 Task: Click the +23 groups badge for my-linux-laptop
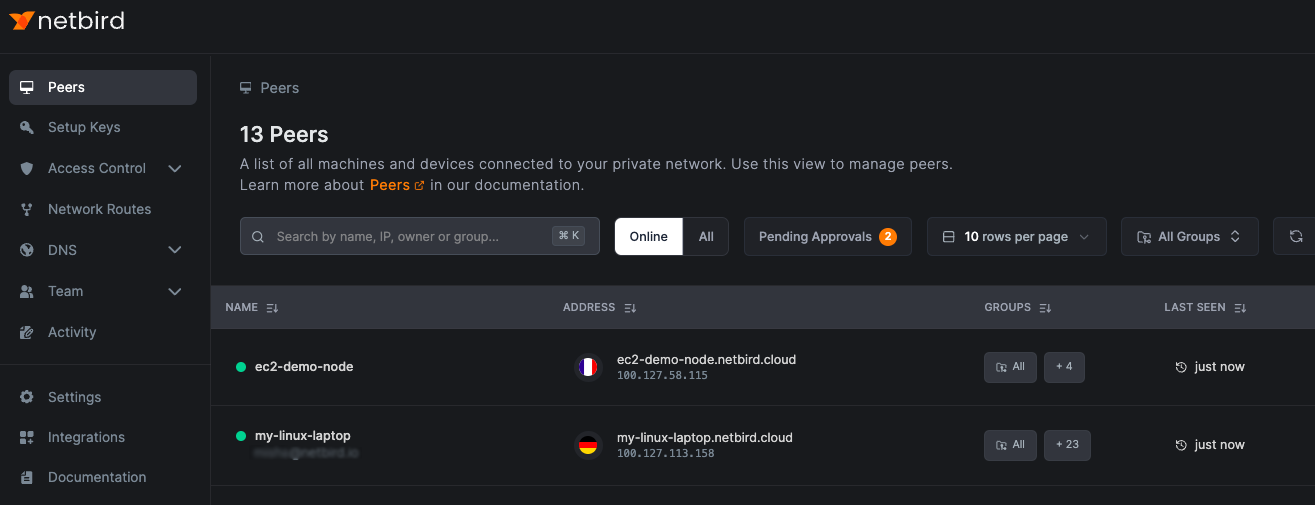pos(1067,445)
